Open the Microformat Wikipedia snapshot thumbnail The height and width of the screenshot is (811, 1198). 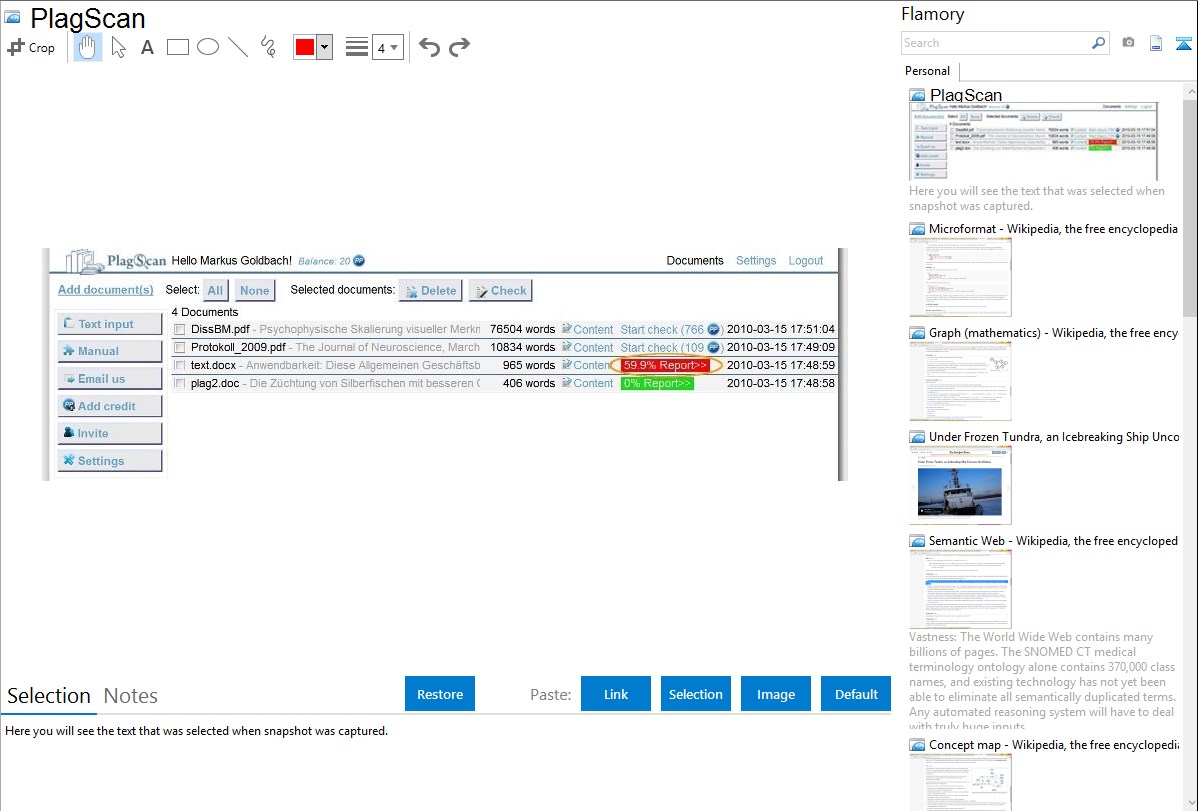coord(960,277)
